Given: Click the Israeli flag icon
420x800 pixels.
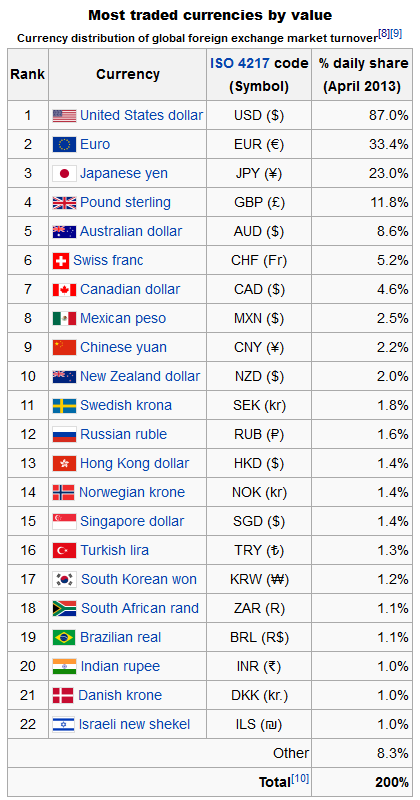Looking at the screenshot, I should (x=64, y=724).
